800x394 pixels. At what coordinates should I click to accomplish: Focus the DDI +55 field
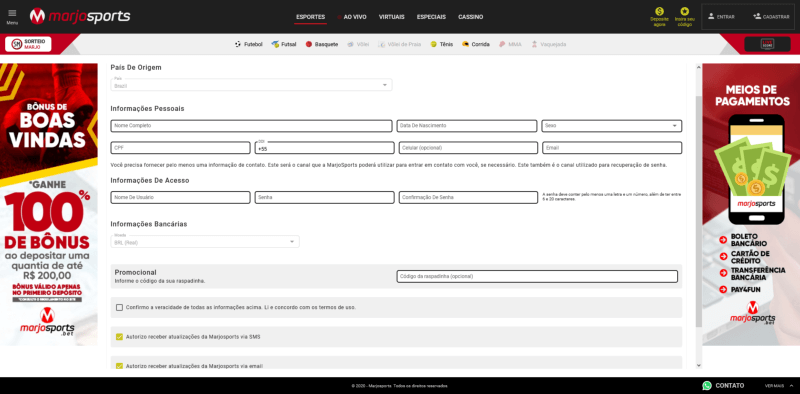324,148
